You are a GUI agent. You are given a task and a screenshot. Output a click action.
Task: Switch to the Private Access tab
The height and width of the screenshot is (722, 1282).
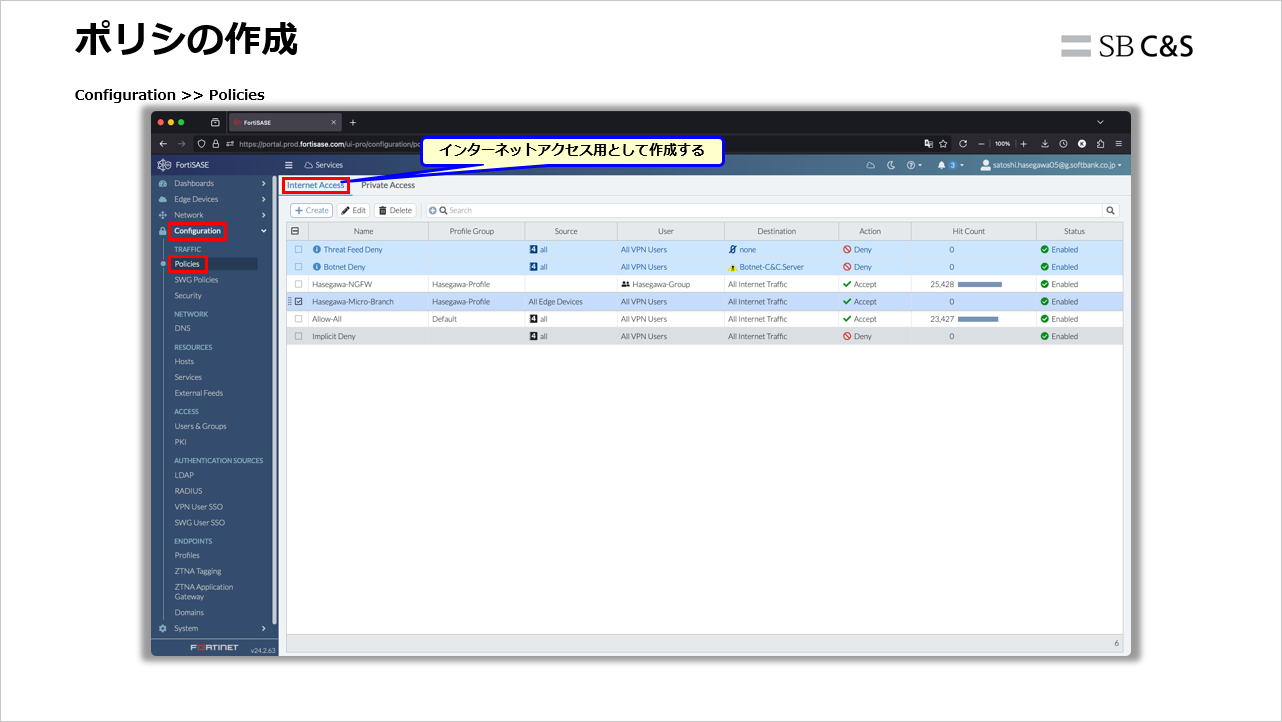(x=388, y=185)
